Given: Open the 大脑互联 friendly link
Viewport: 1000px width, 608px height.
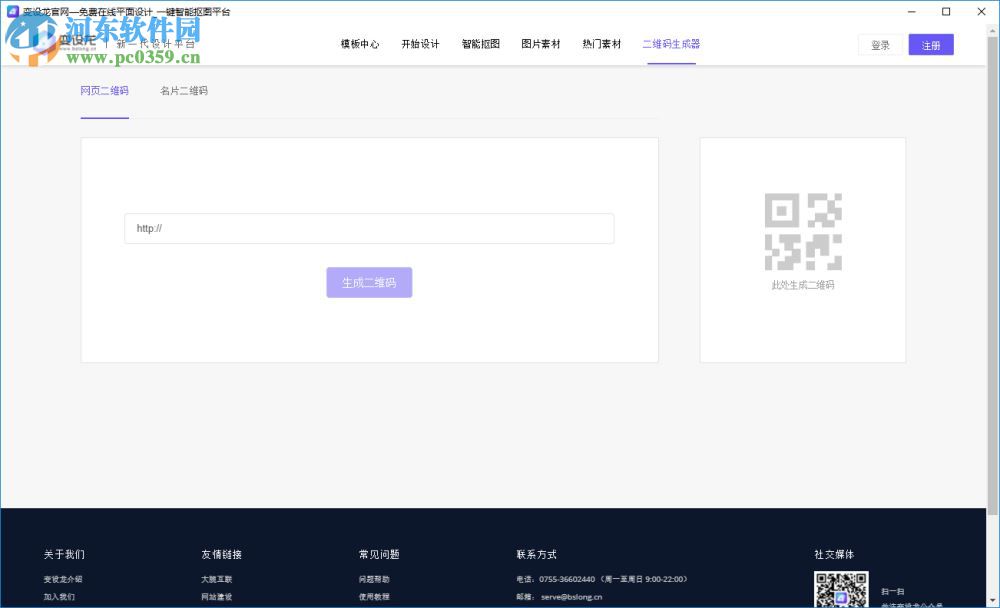Looking at the screenshot, I should point(218,579).
